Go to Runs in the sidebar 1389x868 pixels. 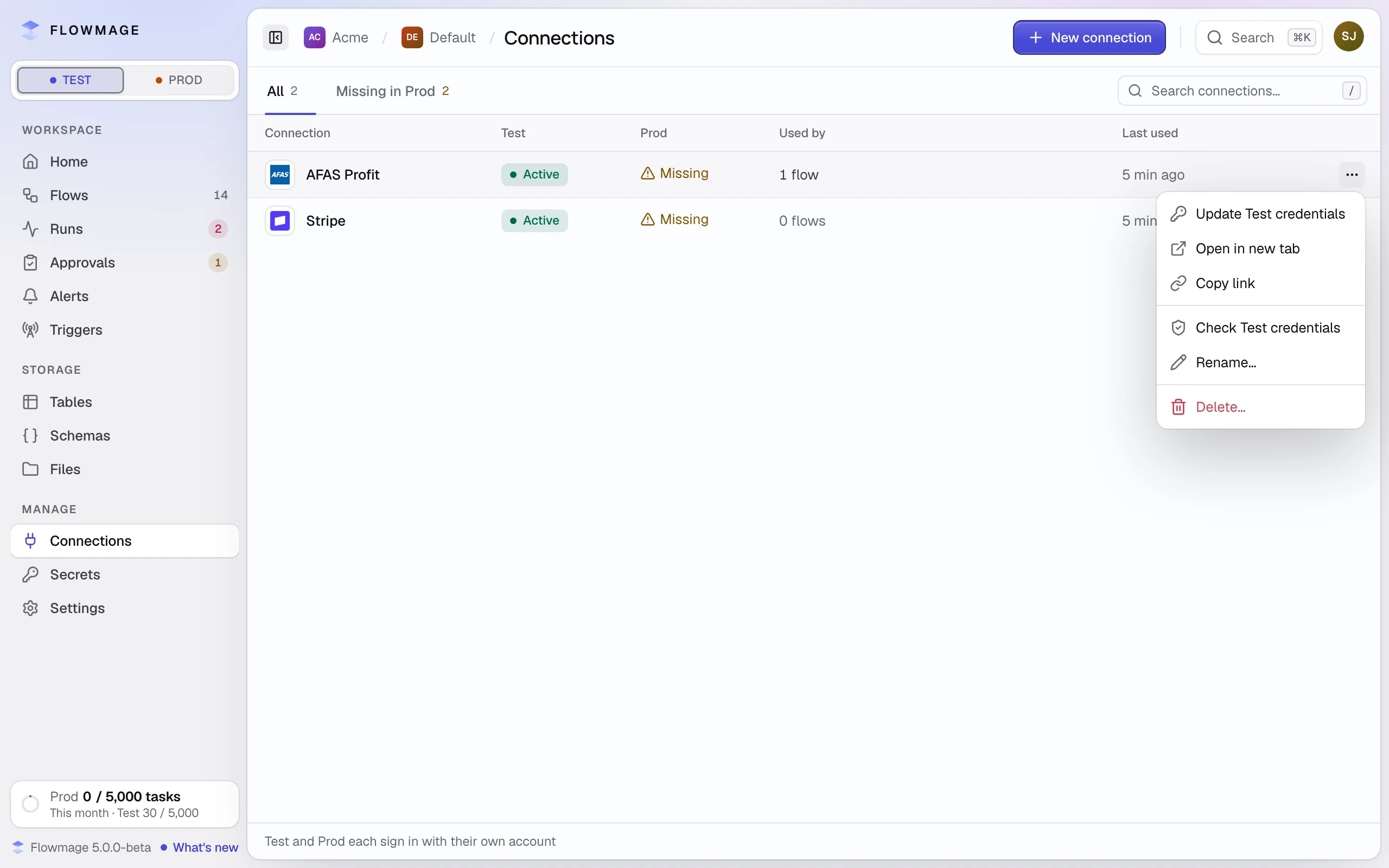click(125, 229)
